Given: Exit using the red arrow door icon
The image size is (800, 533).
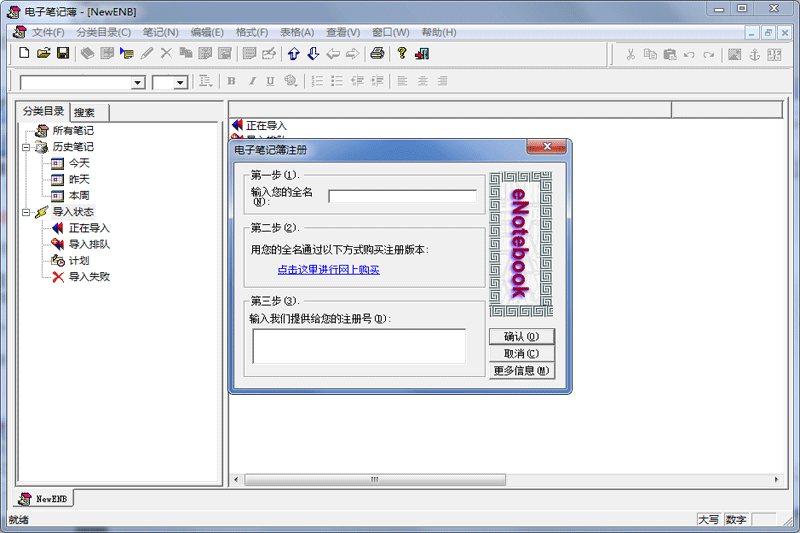Looking at the screenshot, I should click(x=422, y=54).
